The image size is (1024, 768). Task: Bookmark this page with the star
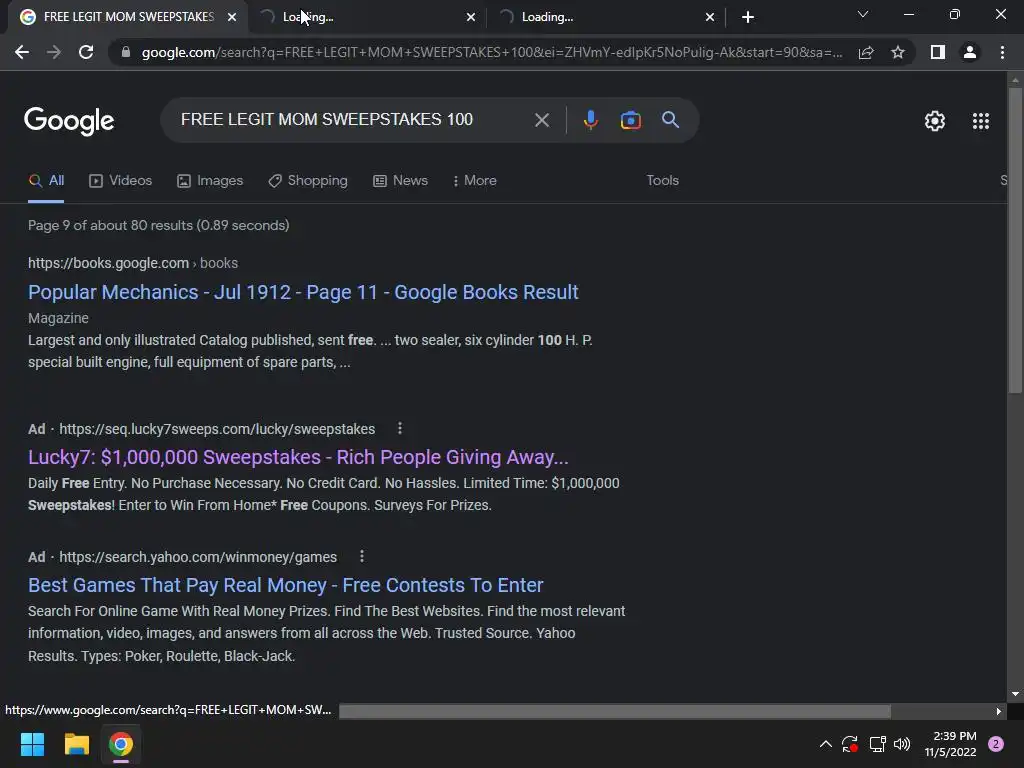pos(898,52)
